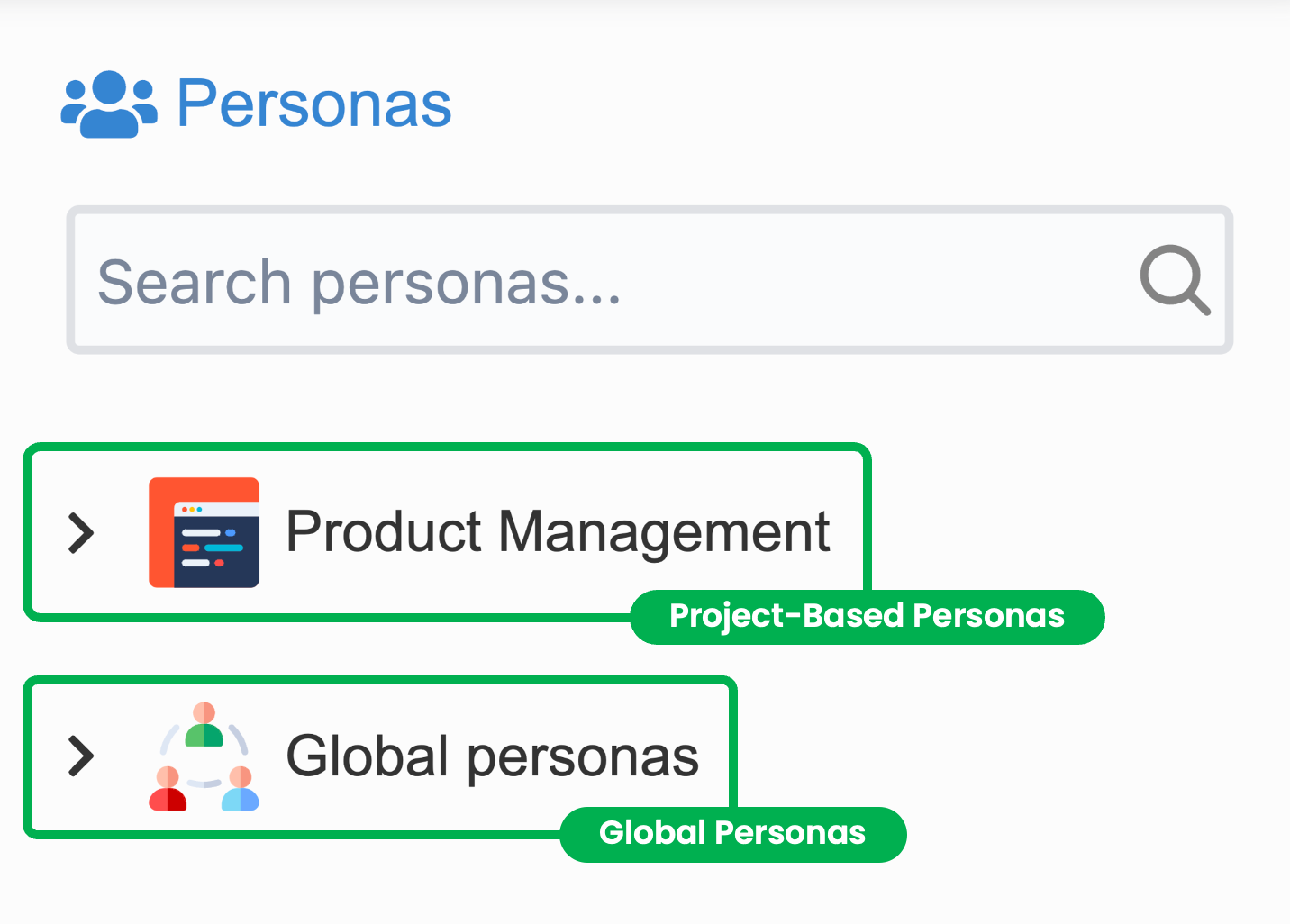Open the Global personas tree row
The image size is (1290, 924).
coord(380,756)
